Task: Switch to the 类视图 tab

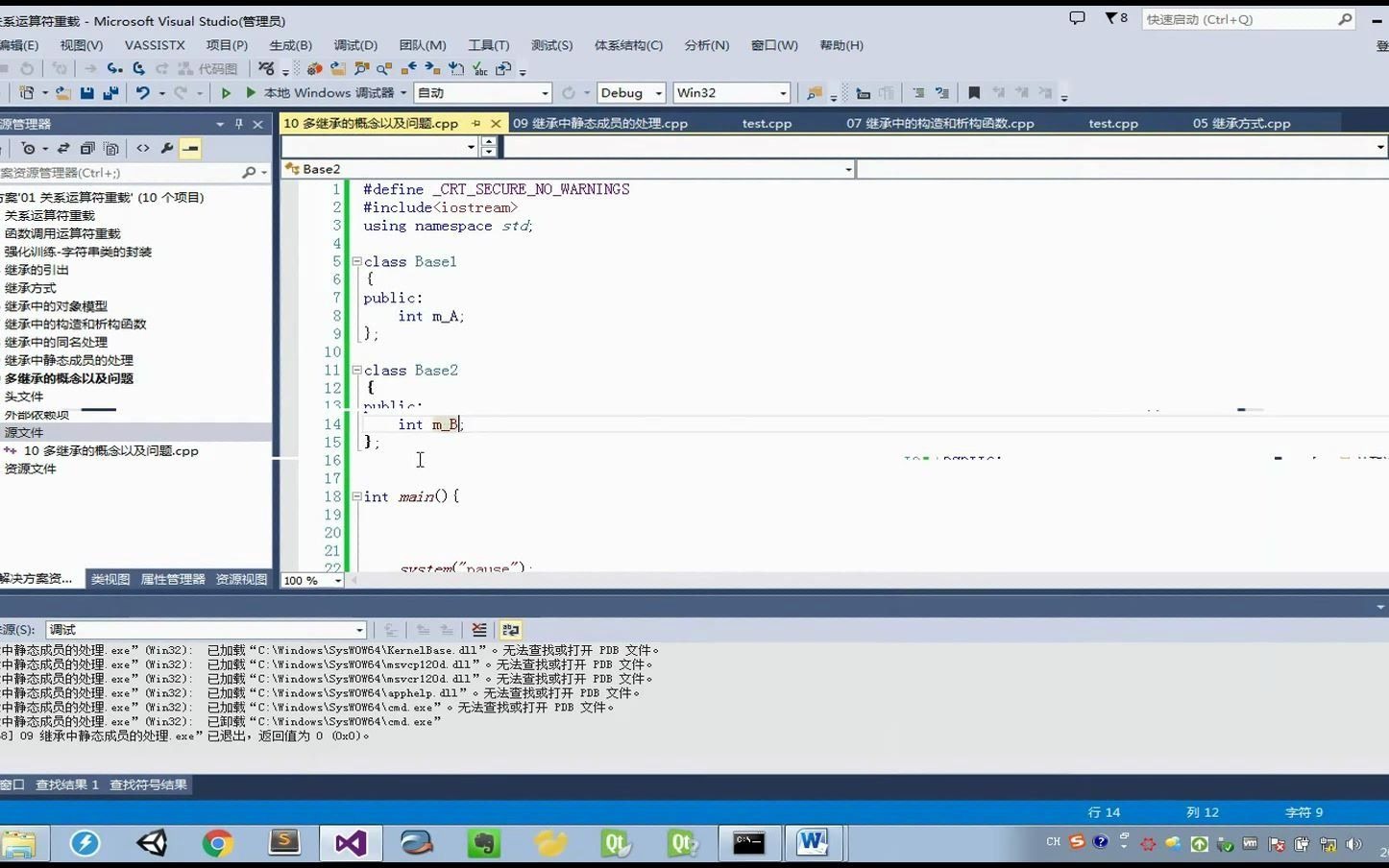Action: click(x=110, y=579)
